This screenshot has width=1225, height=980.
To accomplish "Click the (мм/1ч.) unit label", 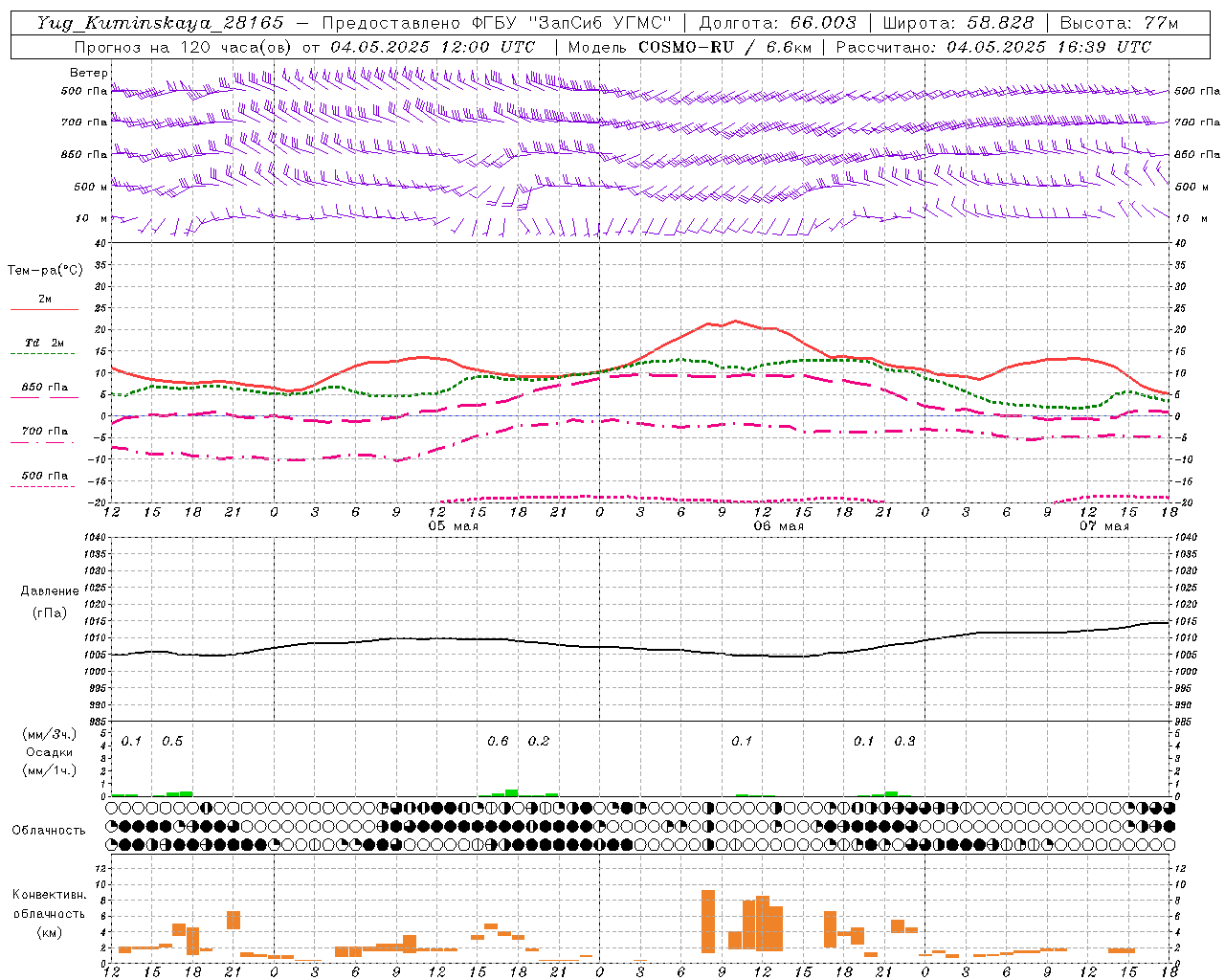I will (50, 770).
